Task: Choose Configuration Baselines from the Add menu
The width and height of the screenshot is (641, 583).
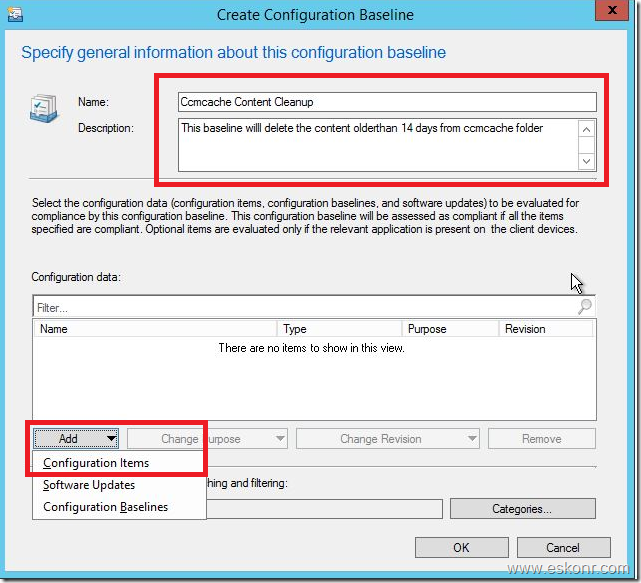Action: 119,507
